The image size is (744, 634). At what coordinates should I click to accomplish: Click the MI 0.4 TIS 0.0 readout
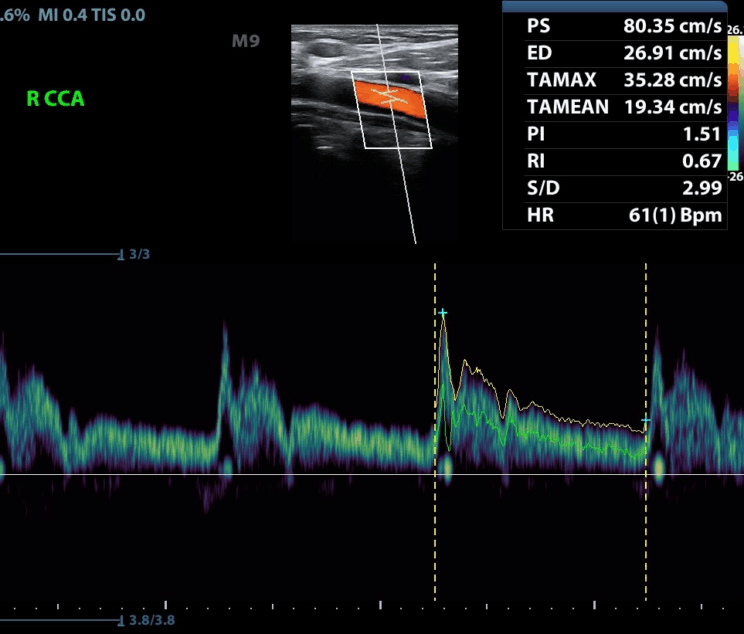[92, 15]
